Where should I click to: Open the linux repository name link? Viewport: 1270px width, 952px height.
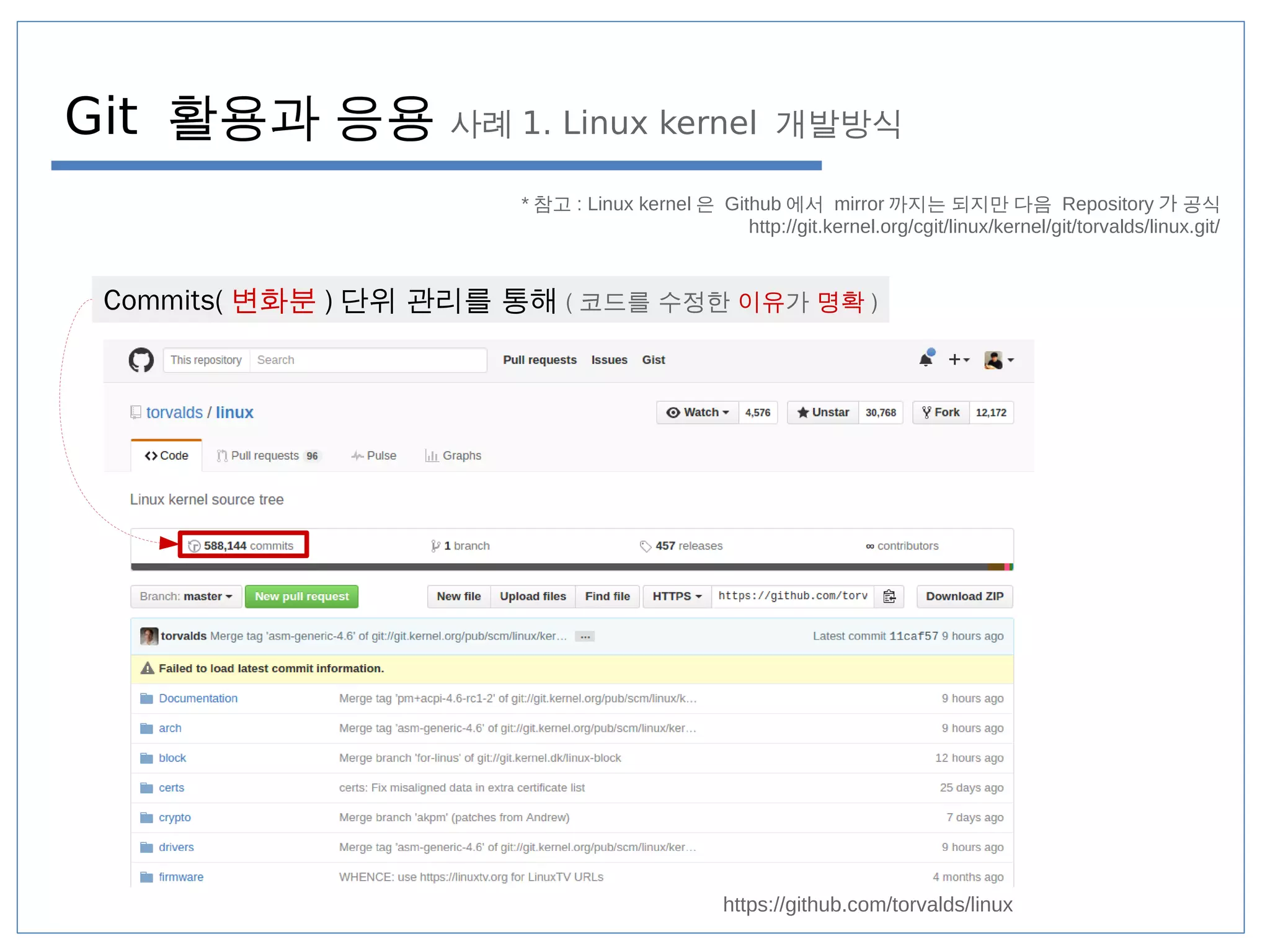point(234,412)
